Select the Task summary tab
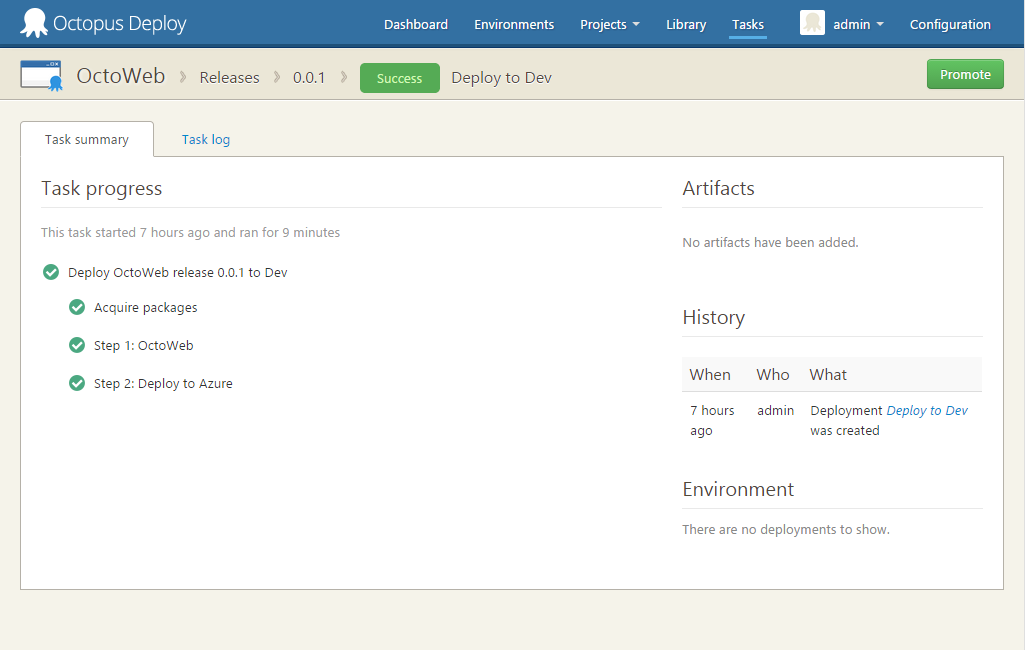 (x=87, y=139)
